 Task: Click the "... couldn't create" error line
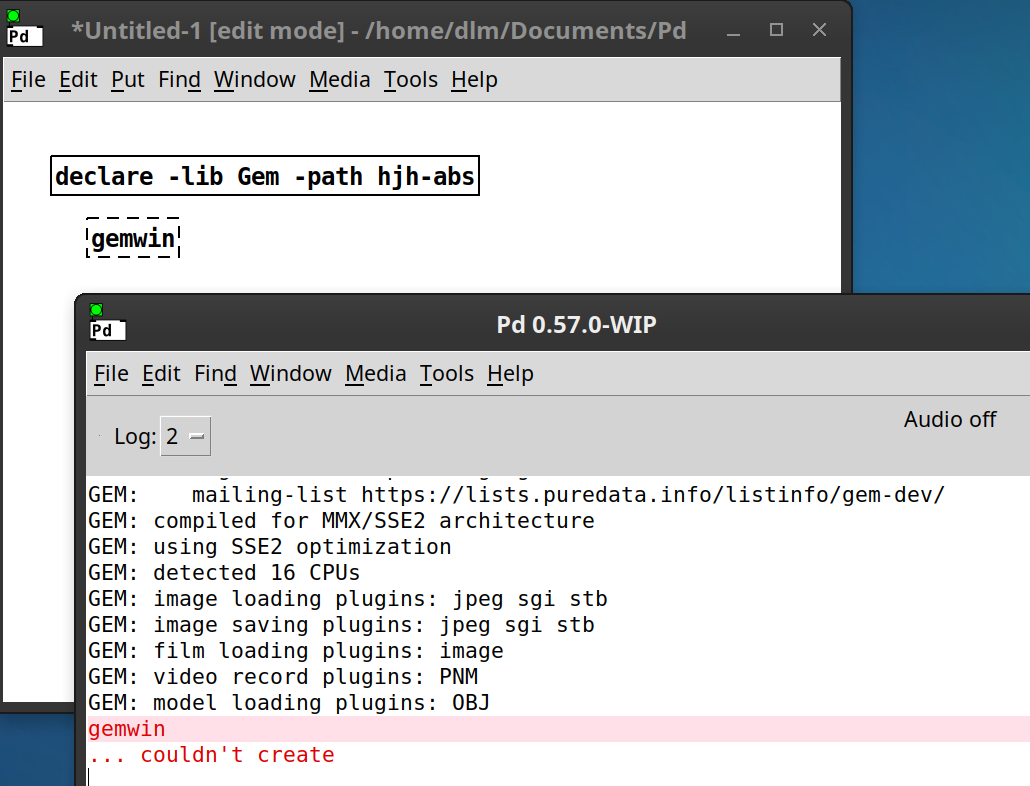(x=212, y=754)
